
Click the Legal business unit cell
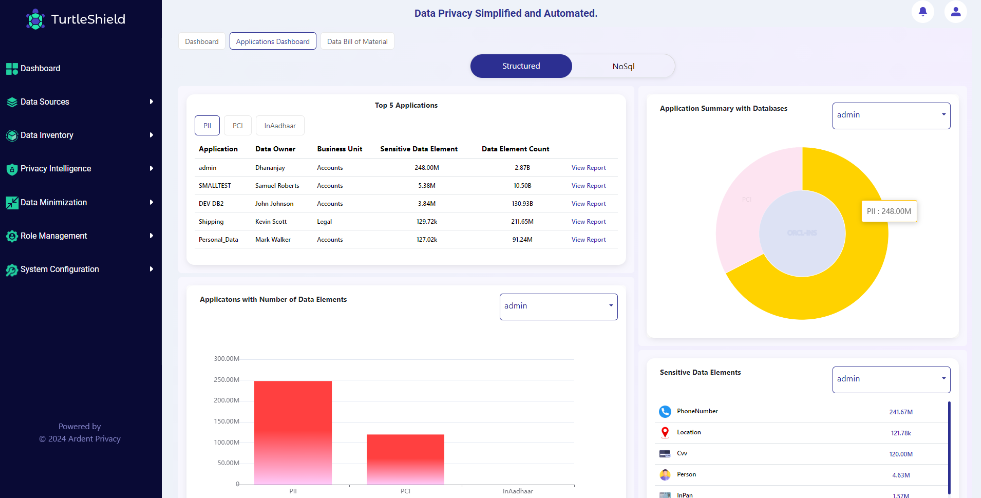click(325, 221)
